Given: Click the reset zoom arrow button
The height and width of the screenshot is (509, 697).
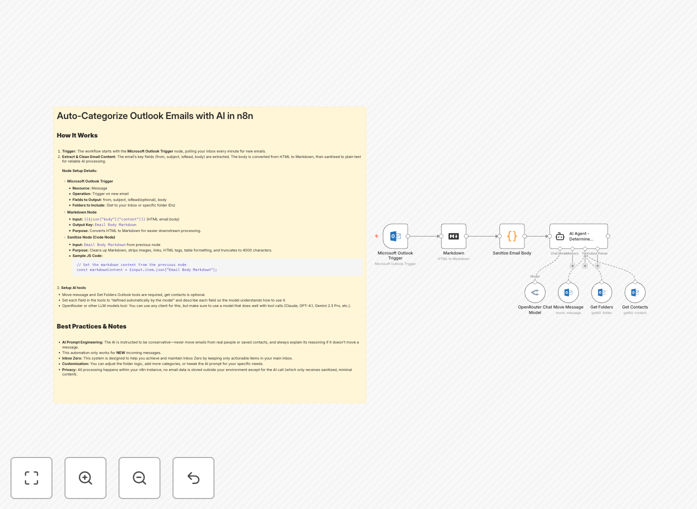Looking at the screenshot, I should pos(193,478).
